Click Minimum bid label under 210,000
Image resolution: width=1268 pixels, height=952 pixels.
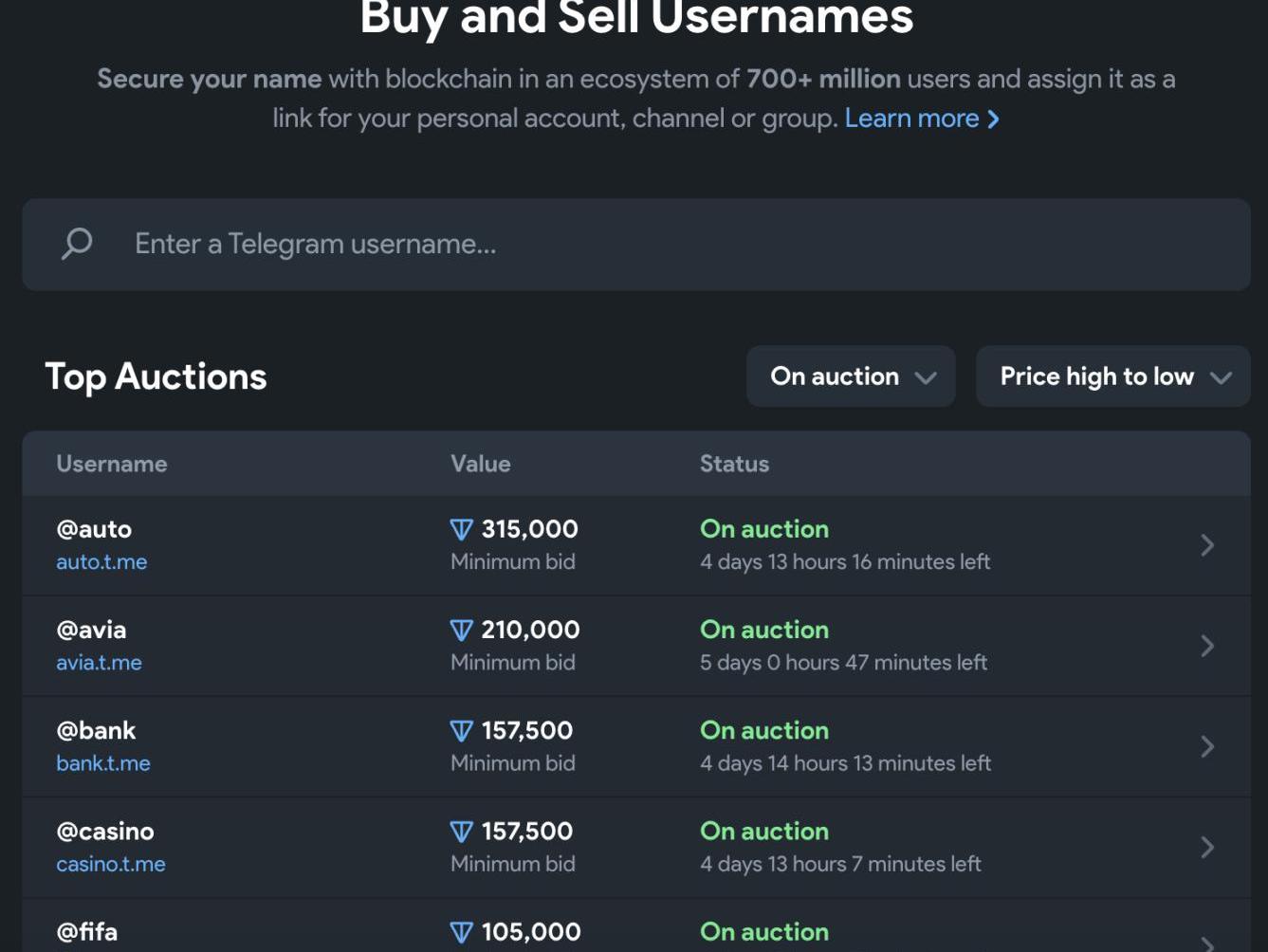(x=513, y=662)
